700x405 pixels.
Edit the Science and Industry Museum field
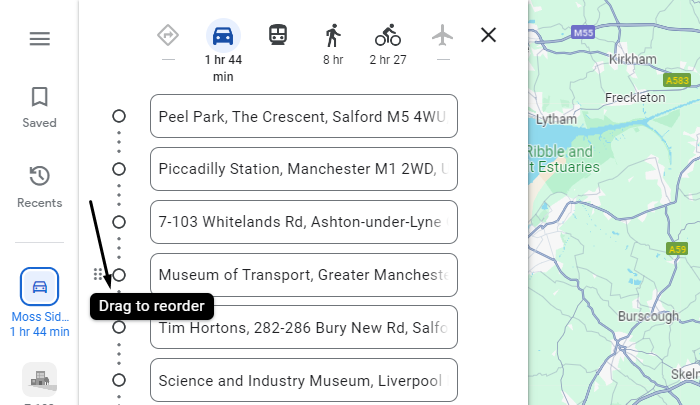click(304, 380)
